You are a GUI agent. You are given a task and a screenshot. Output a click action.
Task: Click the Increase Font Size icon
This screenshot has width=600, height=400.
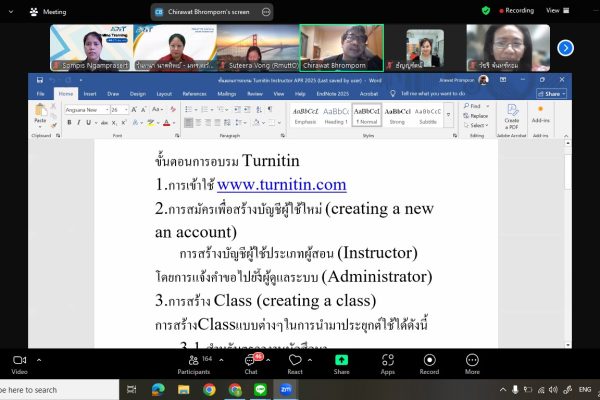tap(134, 110)
